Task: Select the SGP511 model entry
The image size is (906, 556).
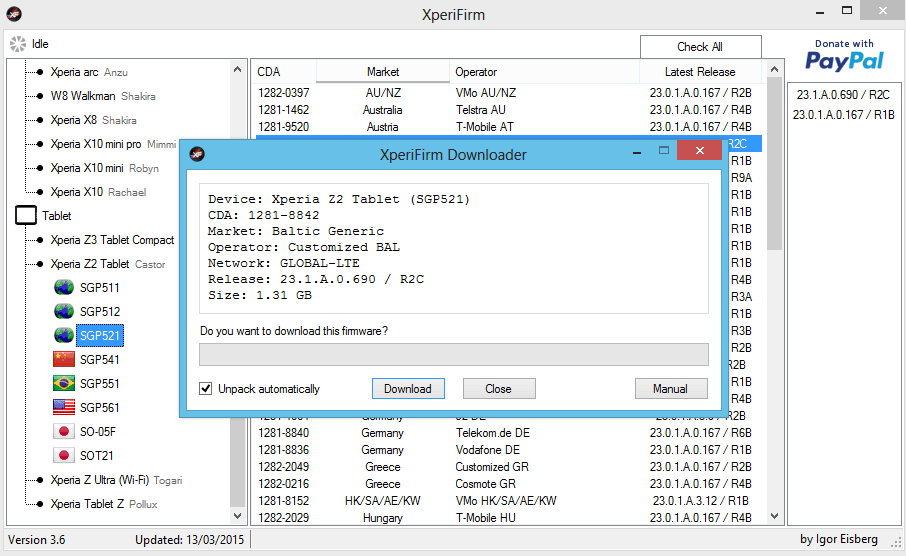Action: (x=99, y=287)
